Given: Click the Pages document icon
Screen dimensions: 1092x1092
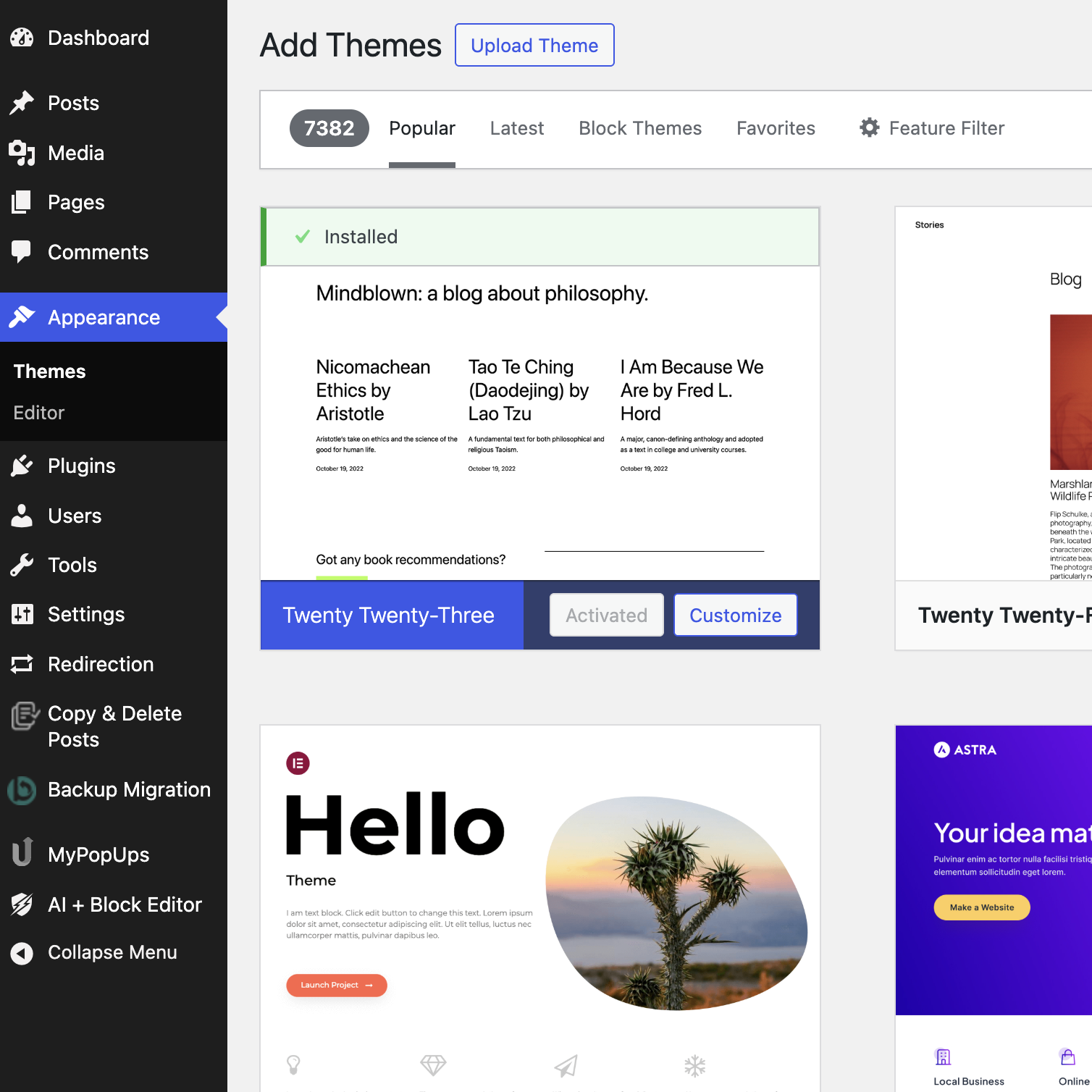Looking at the screenshot, I should [22, 202].
